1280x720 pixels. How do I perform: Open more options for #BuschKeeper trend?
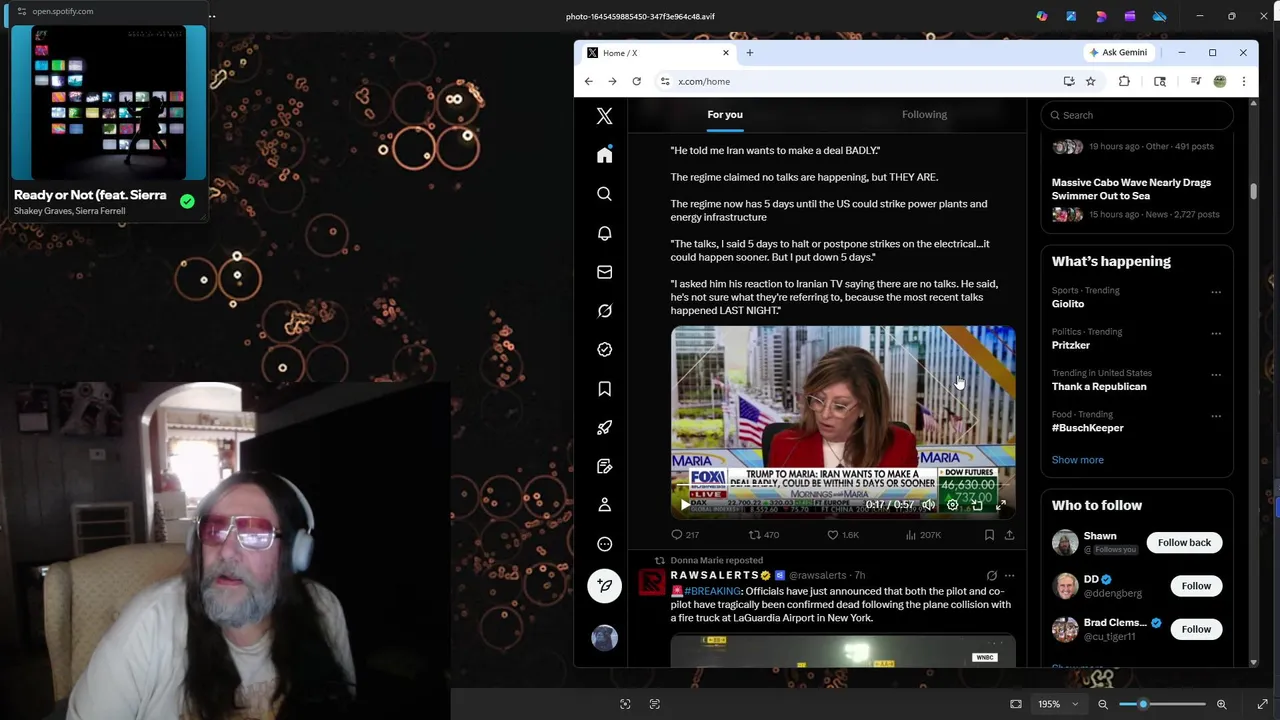[1216, 416]
